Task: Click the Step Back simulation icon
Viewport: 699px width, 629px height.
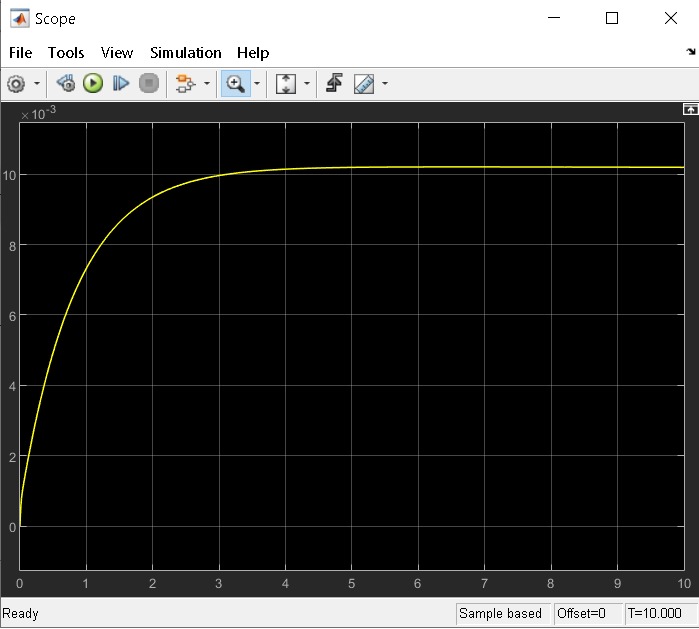Action: click(66, 84)
